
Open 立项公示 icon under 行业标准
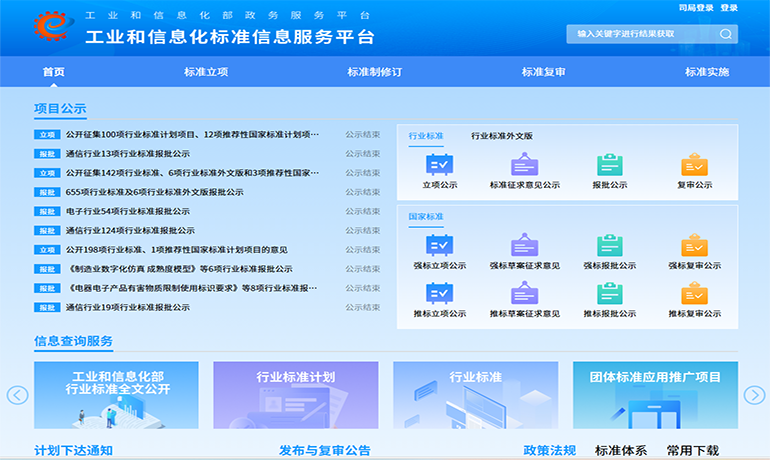440,165
